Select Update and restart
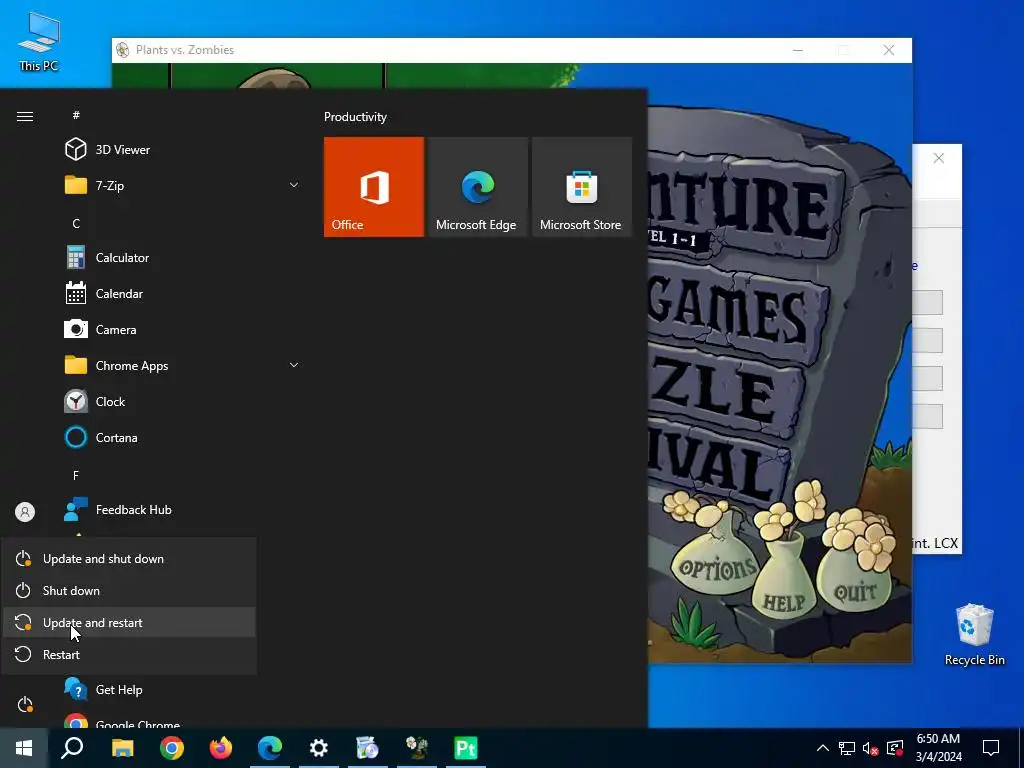 click(129, 622)
